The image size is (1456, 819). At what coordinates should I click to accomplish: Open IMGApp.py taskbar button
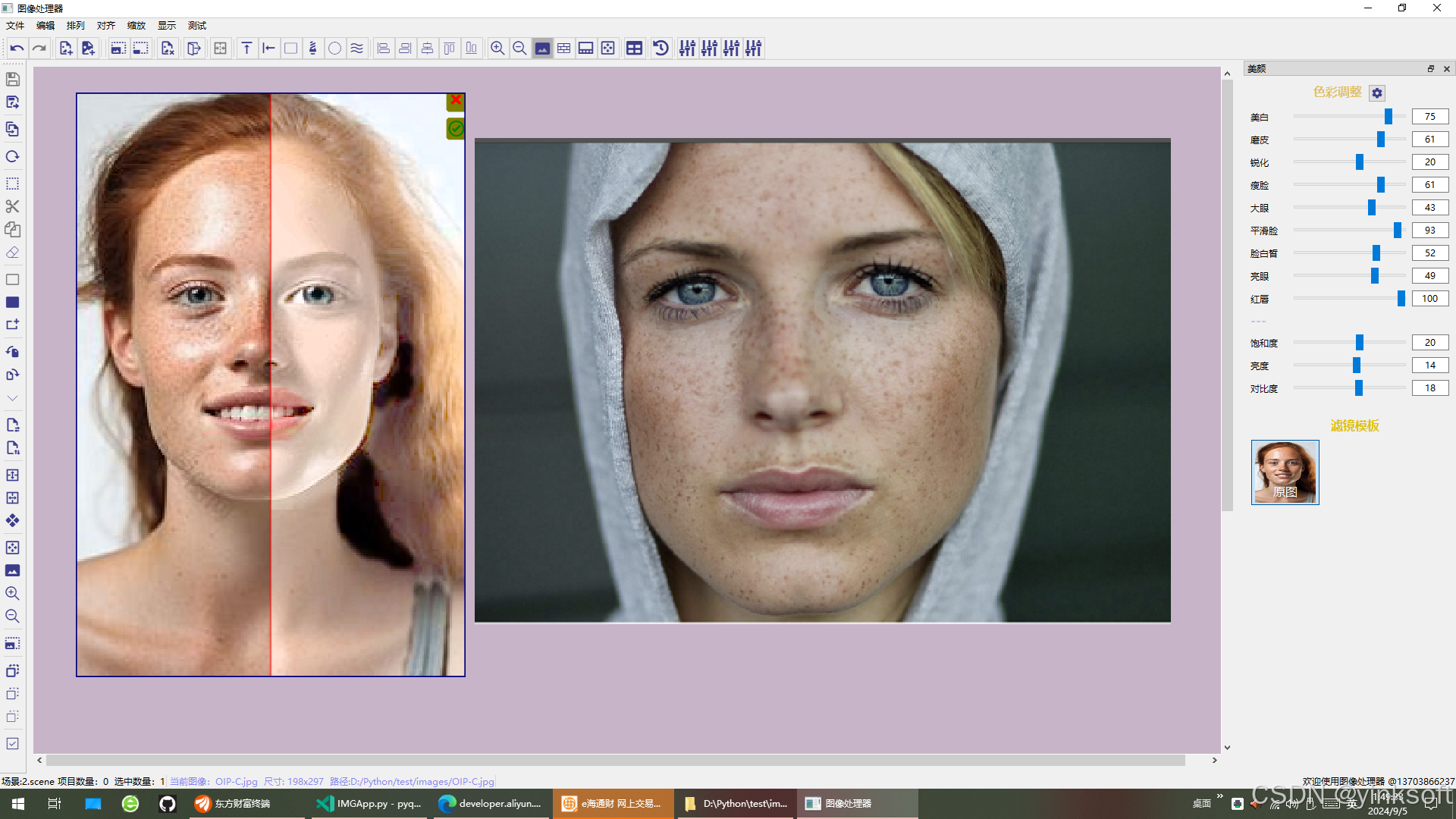pos(369,804)
